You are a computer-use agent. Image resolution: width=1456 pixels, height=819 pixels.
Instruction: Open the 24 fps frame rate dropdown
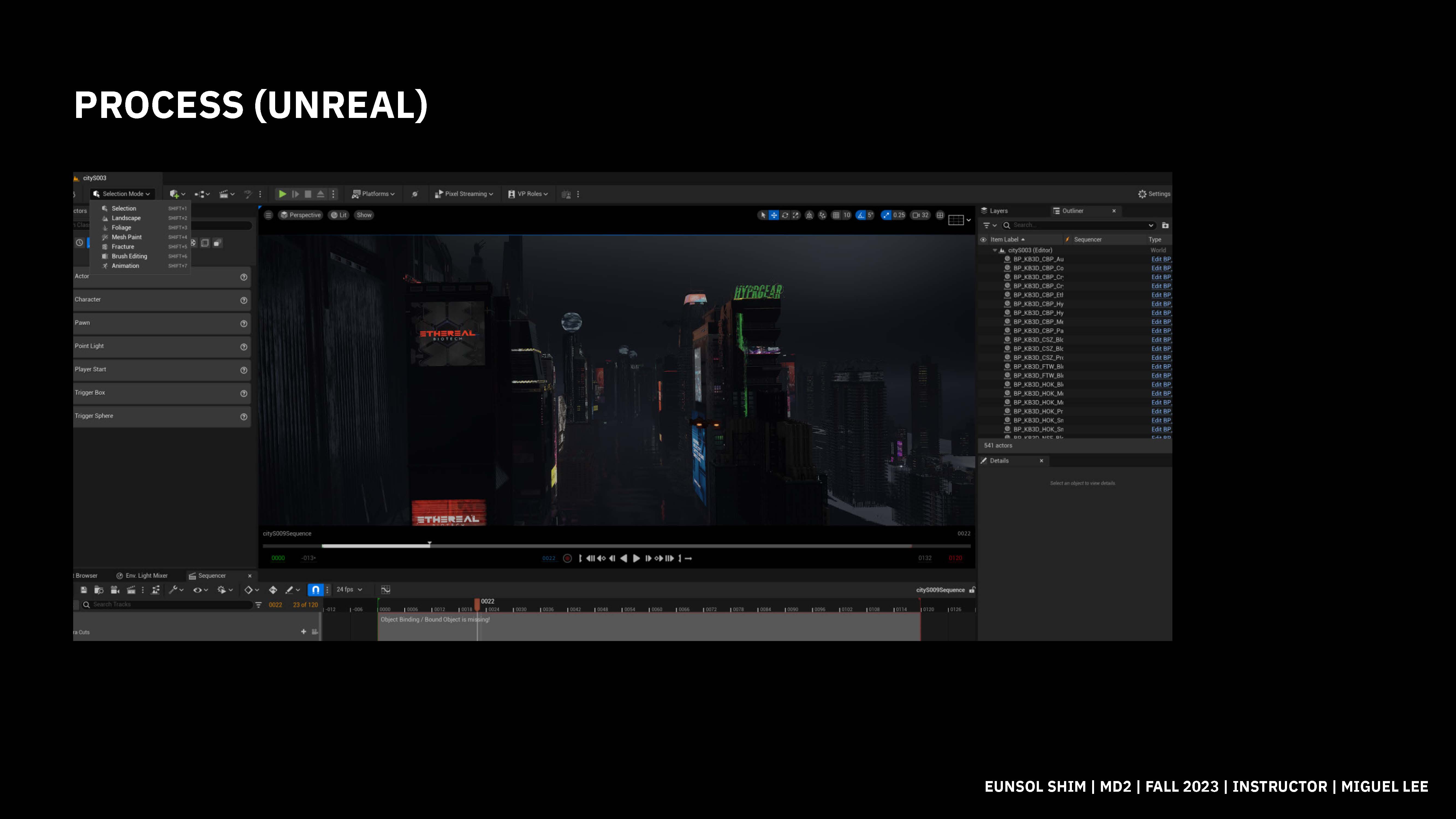pos(349,589)
